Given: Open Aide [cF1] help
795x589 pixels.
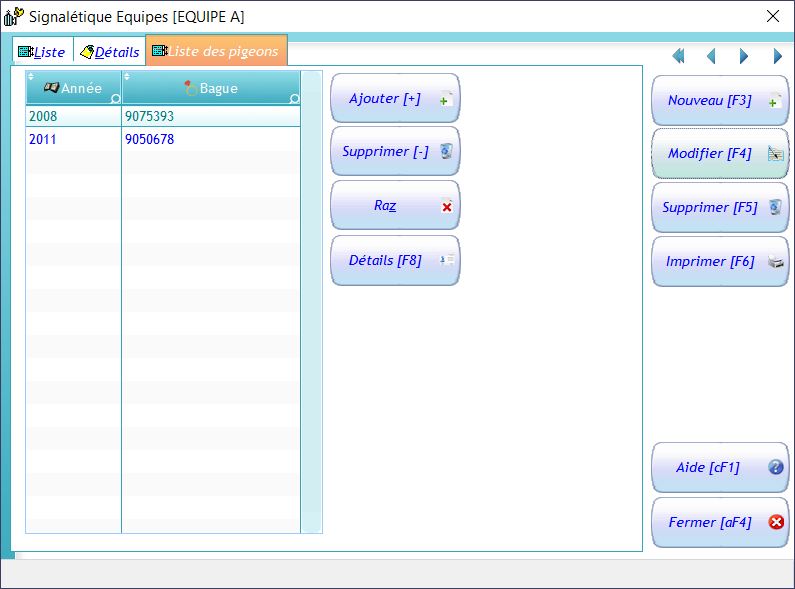Looking at the screenshot, I should click(x=720, y=467).
